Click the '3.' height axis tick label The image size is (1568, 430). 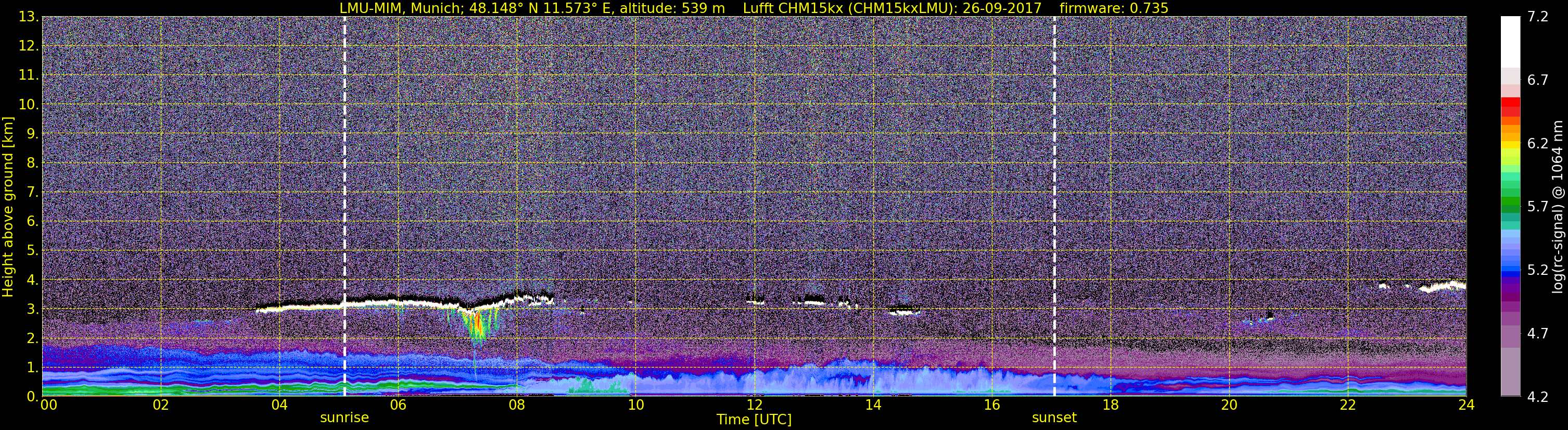click(x=32, y=309)
